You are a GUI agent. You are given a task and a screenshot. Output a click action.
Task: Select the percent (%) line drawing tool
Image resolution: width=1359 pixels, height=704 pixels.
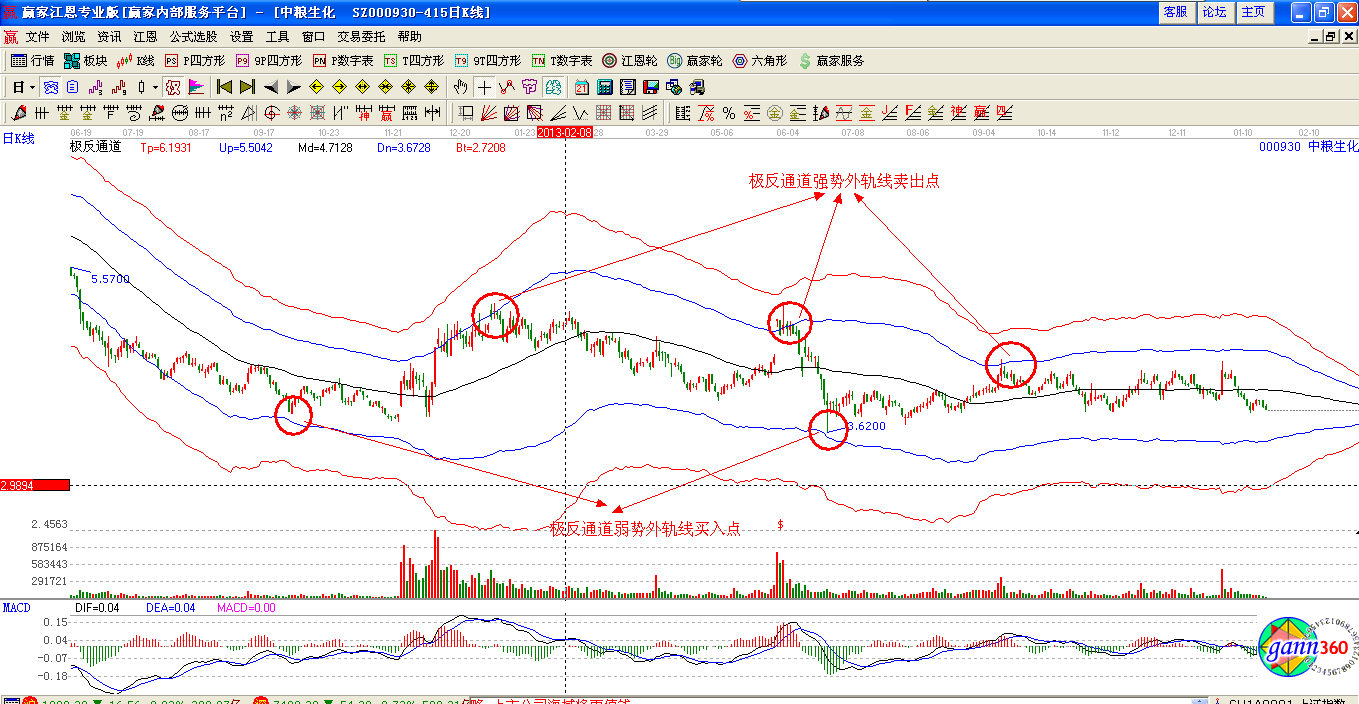tap(729, 112)
